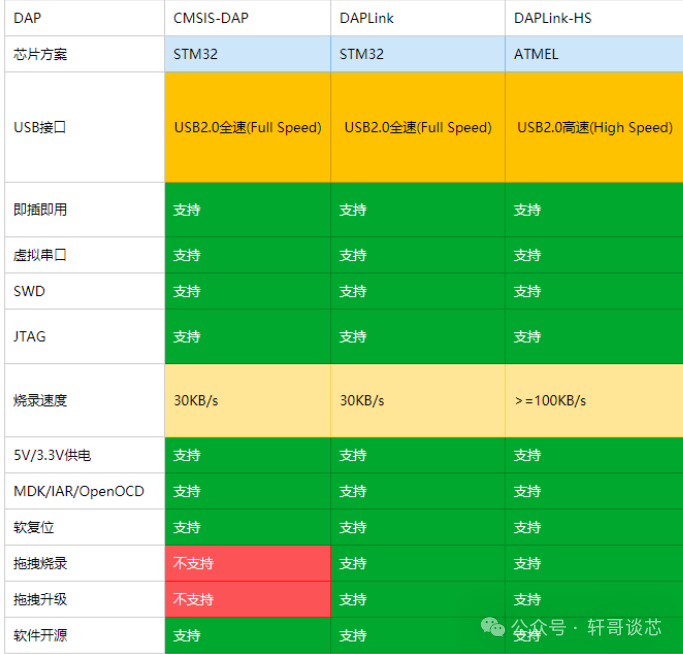Click red 不支持 cell in 拖拽升级 row
683x654 pixels.
[x=247, y=600]
